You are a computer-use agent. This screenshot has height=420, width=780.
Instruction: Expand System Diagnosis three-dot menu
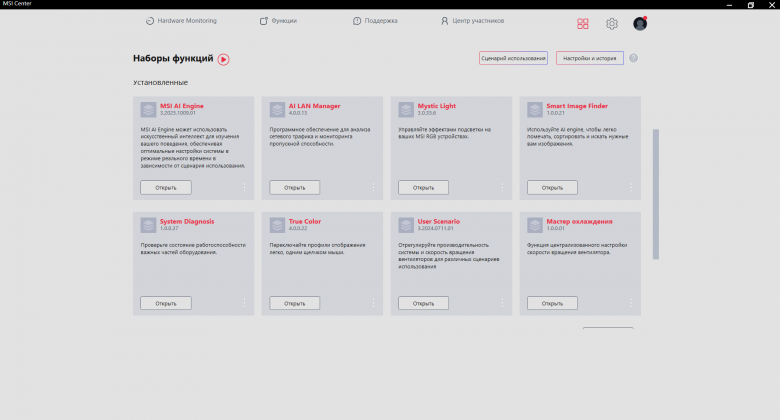point(244,303)
